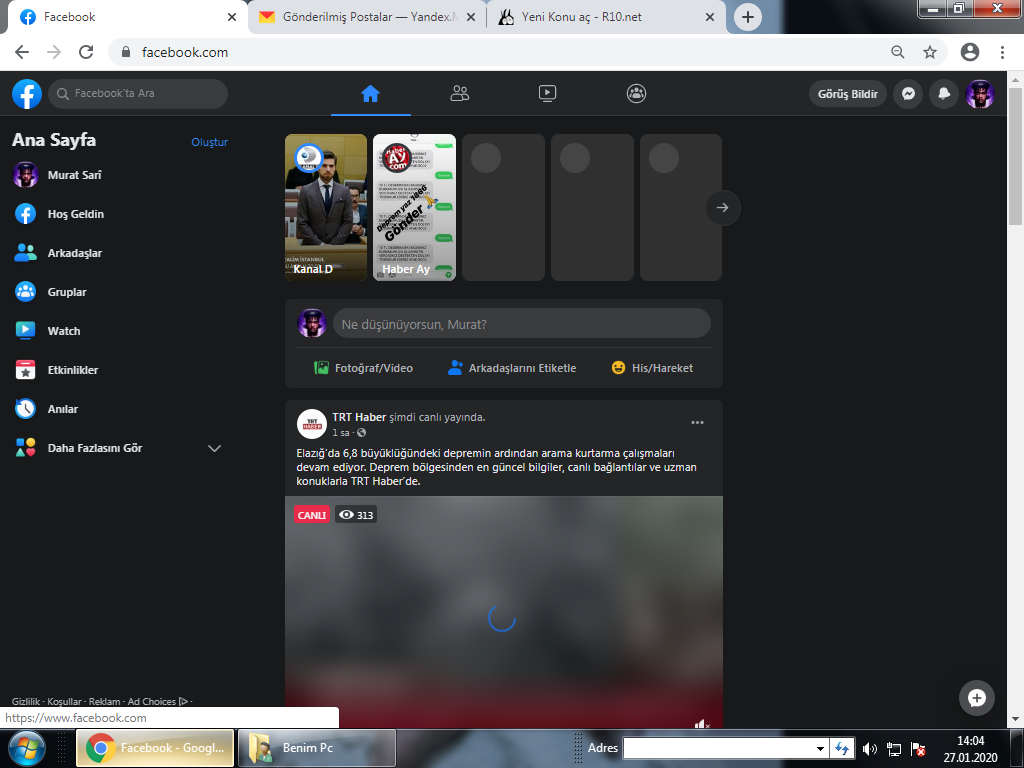Open Chrome three-dot menu
The image size is (1024, 768).
pyautogui.click(x=1002, y=52)
